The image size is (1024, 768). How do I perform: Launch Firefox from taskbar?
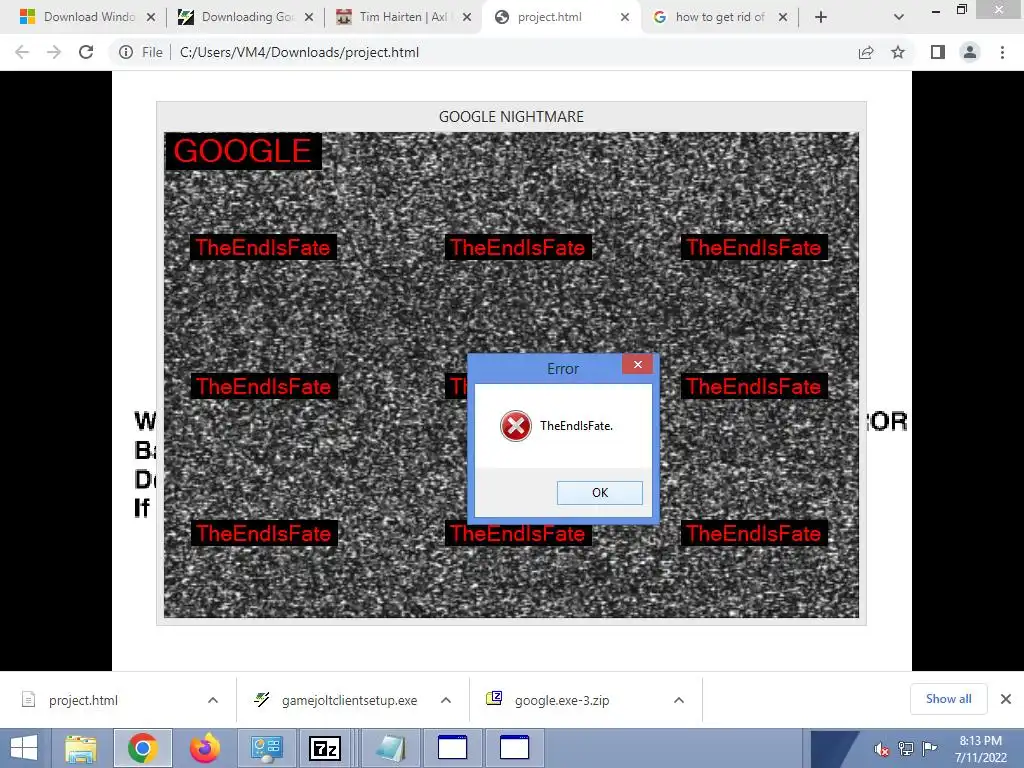pos(204,748)
